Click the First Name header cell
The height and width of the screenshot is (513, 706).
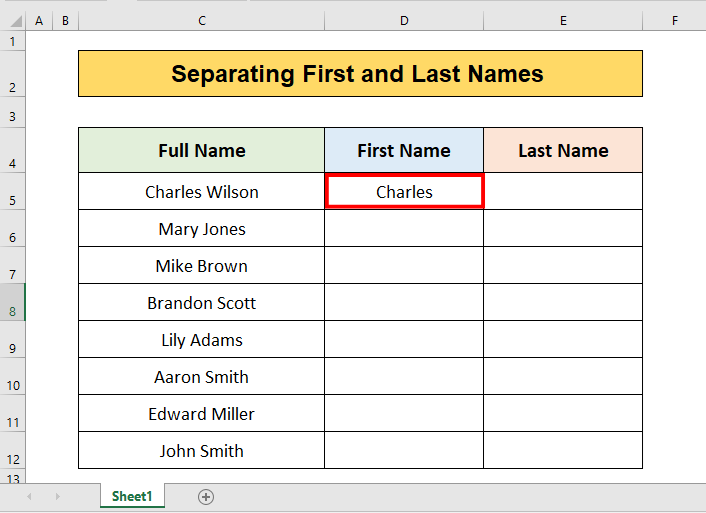404,151
